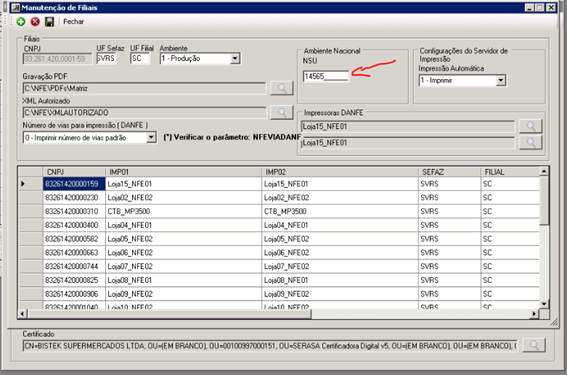Image resolution: width=567 pixels, height=375 pixels.
Task: Click the grid scroll up arrow
Action: pyautogui.click(x=544, y=171)
